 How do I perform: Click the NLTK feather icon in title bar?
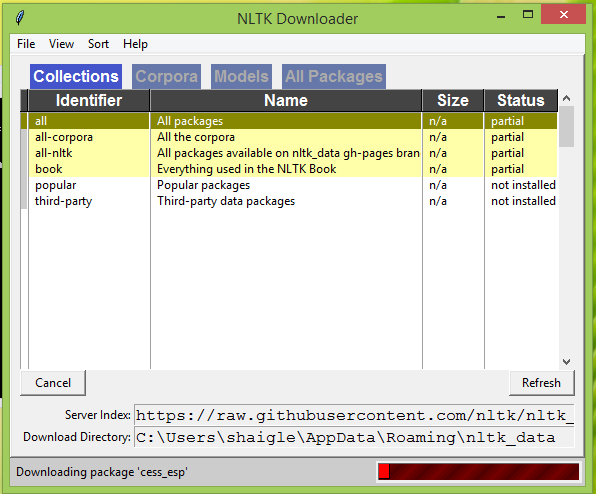[x=20, y=17]
